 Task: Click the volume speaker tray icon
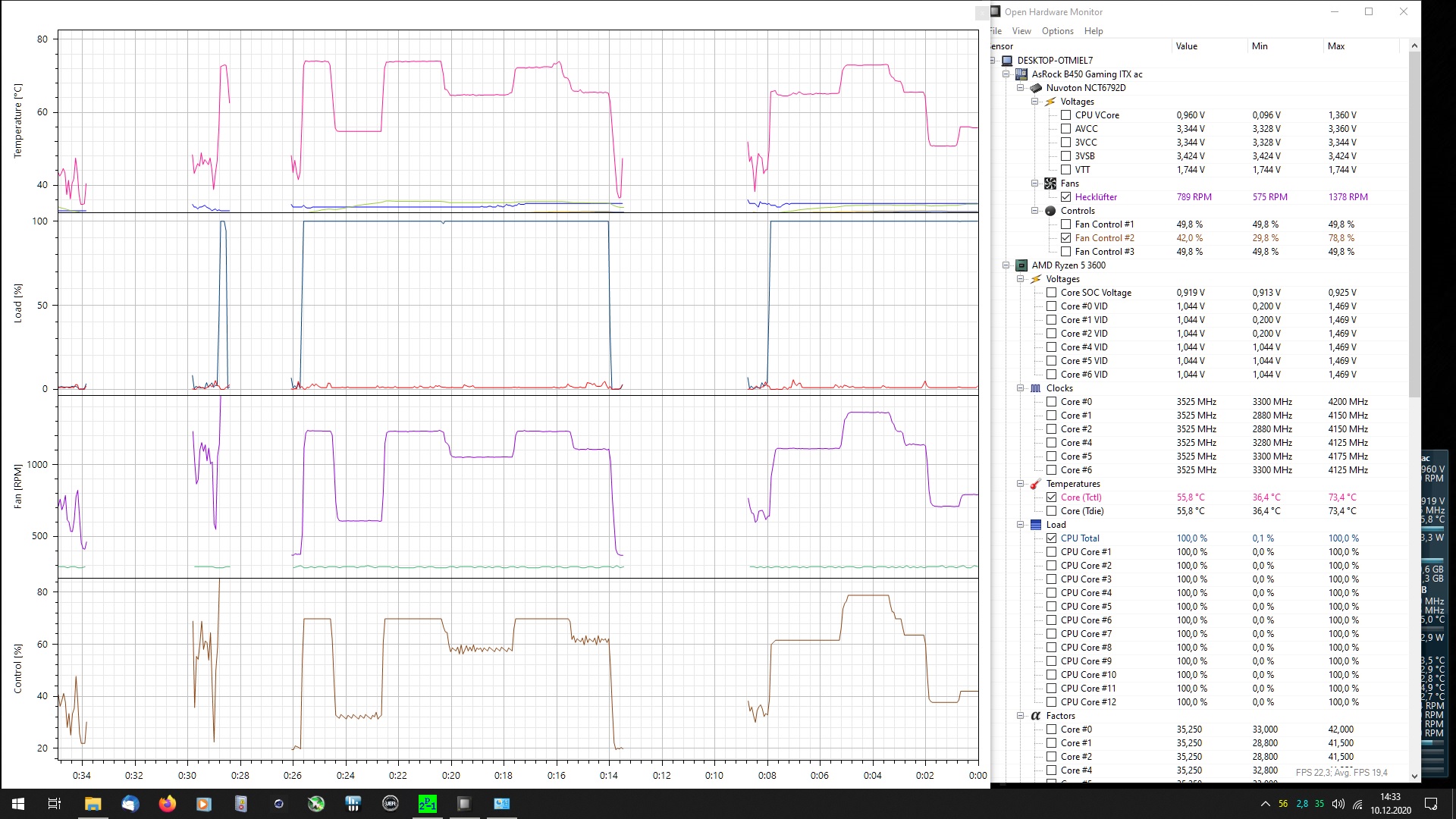[1338, 804]
